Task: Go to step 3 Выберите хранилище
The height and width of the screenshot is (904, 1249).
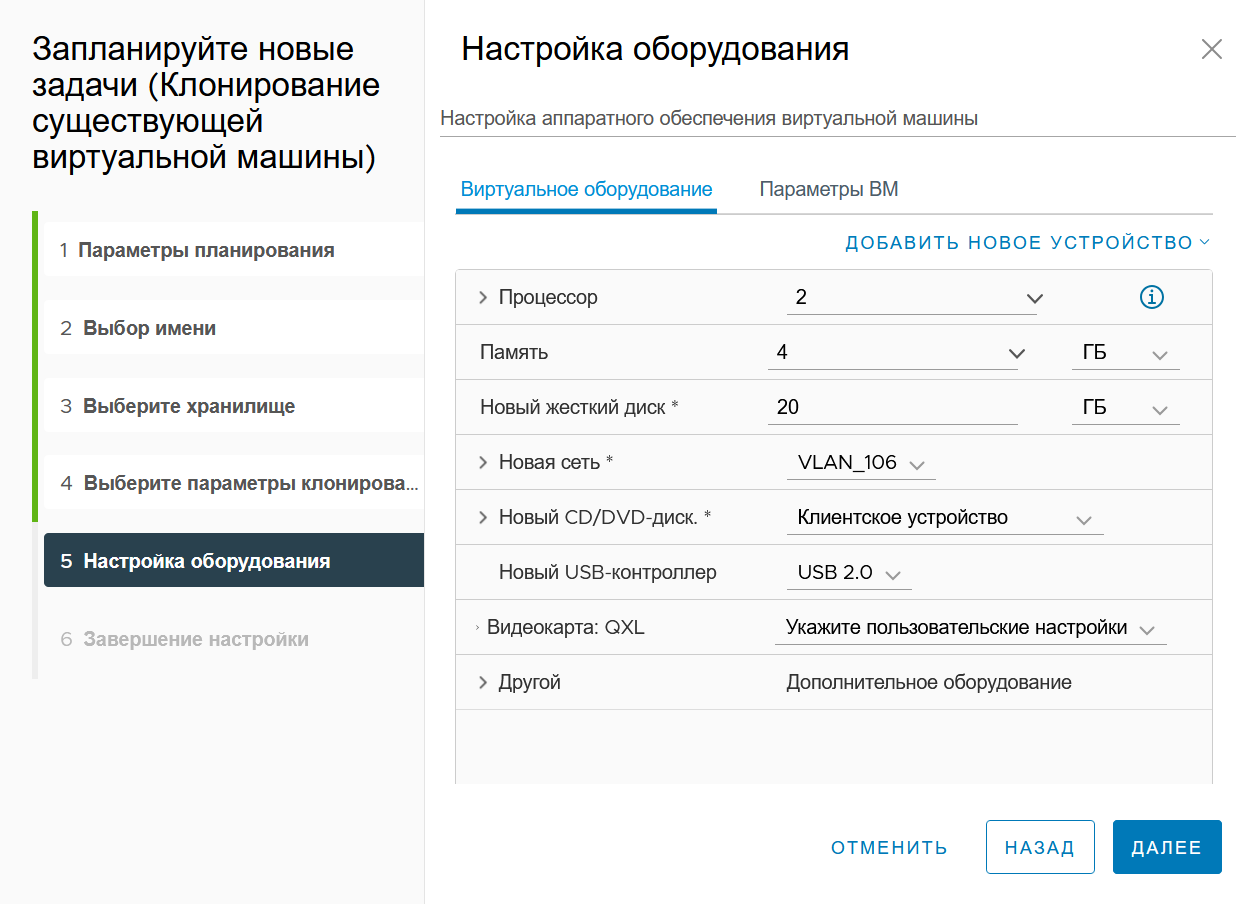Action: point(234,406)
